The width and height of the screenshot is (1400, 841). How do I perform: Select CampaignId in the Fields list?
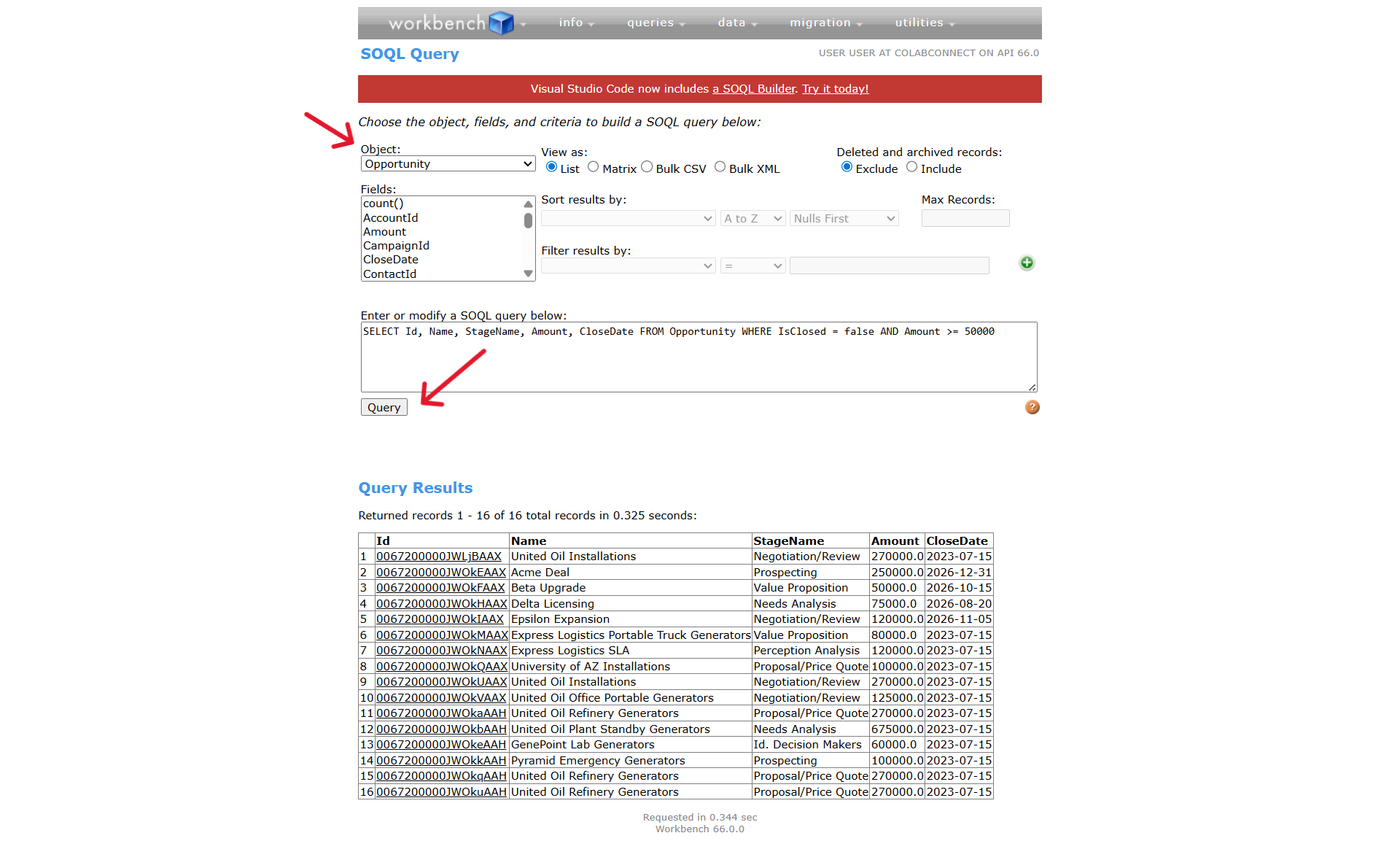[443, 246]
